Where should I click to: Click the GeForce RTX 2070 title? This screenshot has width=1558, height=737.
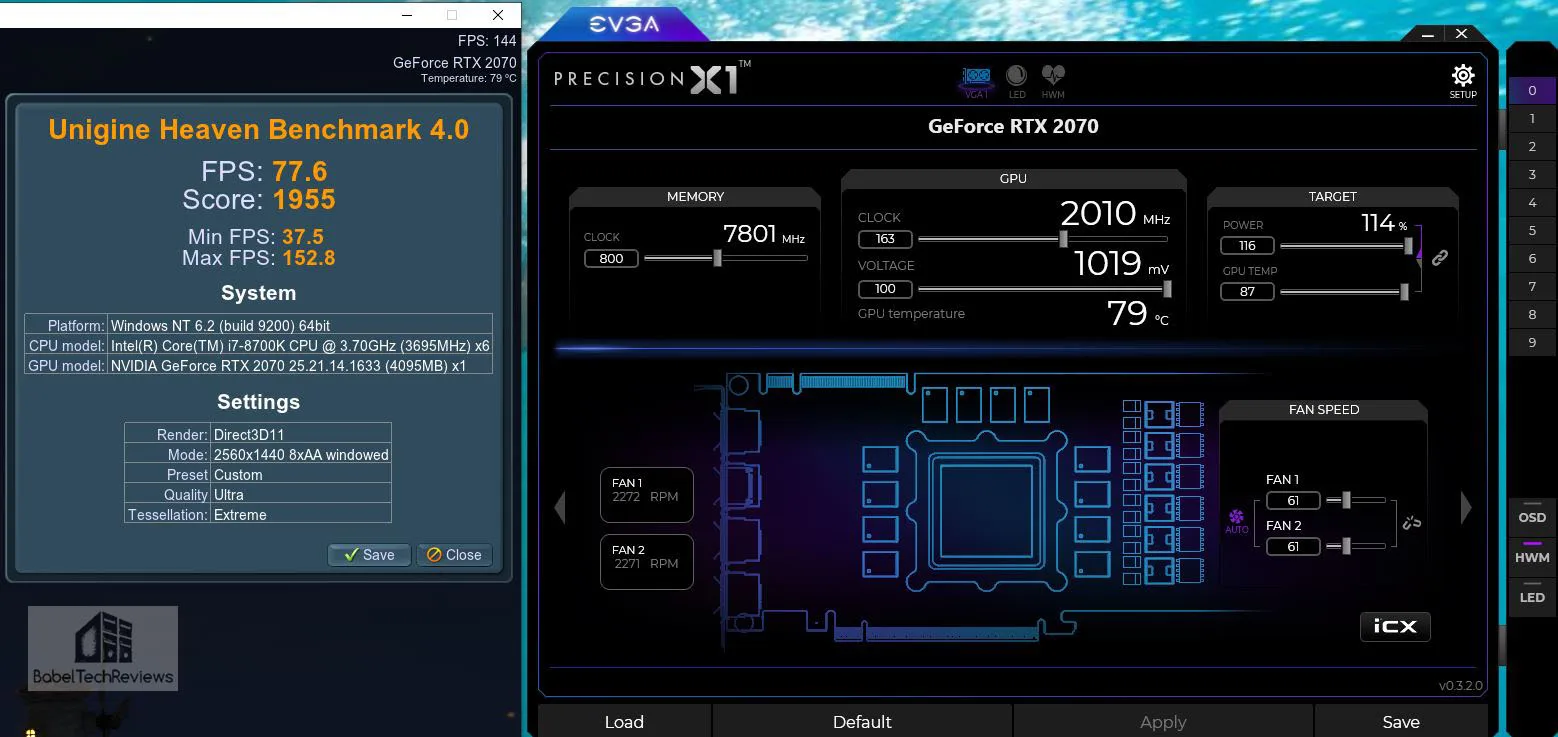[1013, 127]
